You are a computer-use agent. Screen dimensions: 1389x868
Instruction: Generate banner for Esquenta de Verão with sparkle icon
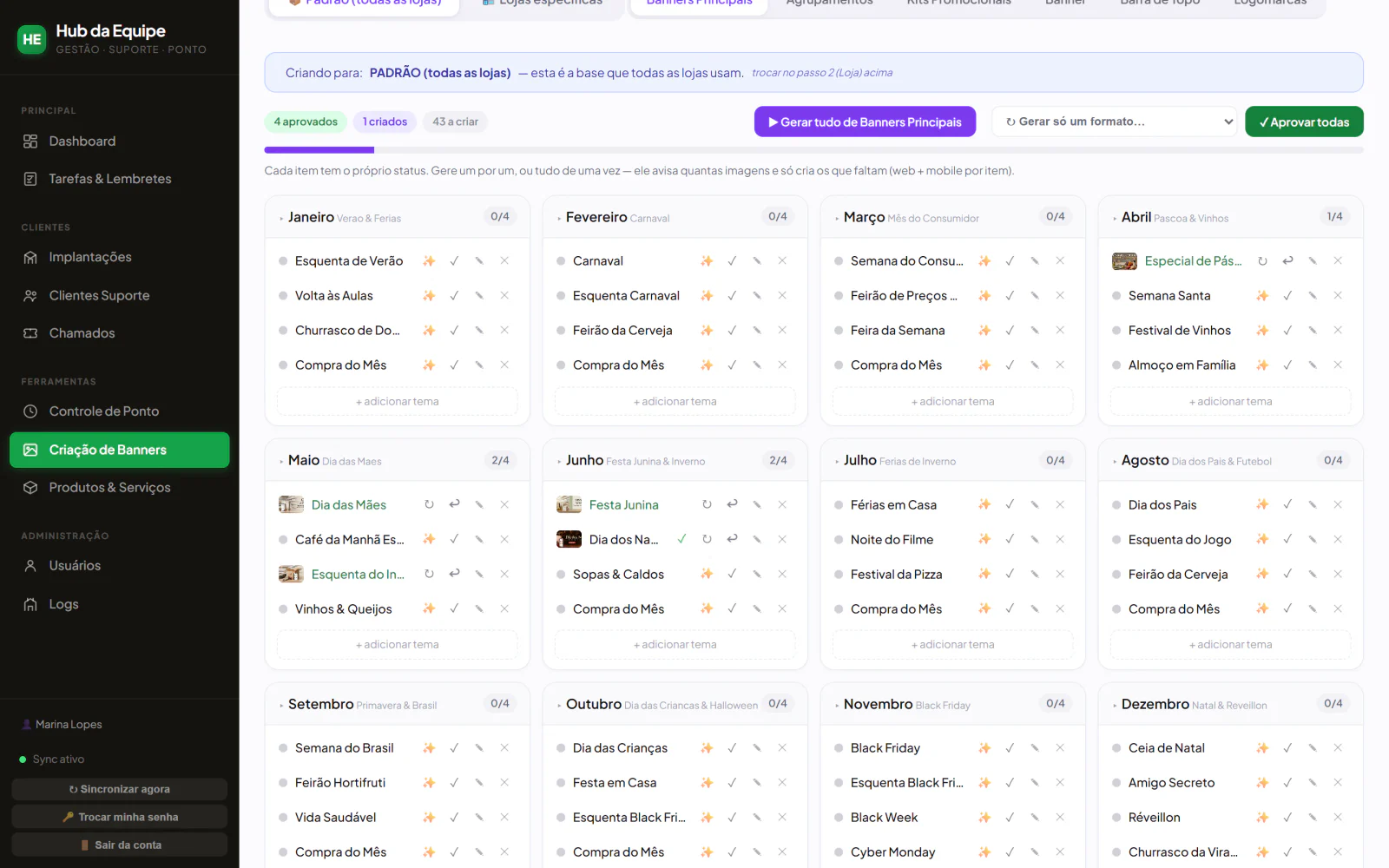(x=429, y=260)
